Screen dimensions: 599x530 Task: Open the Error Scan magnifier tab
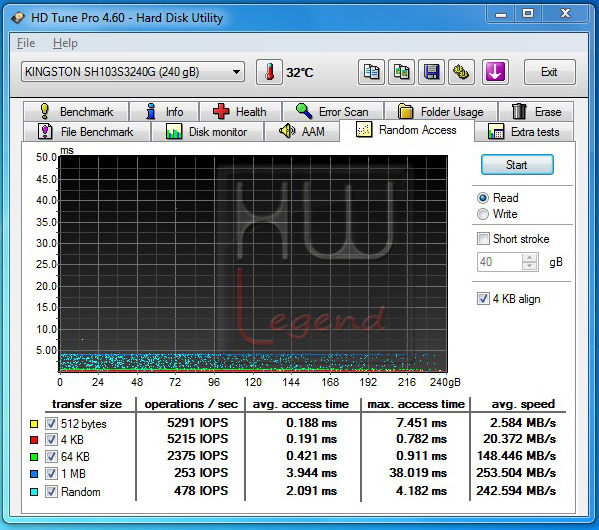[x=333, y=112]
